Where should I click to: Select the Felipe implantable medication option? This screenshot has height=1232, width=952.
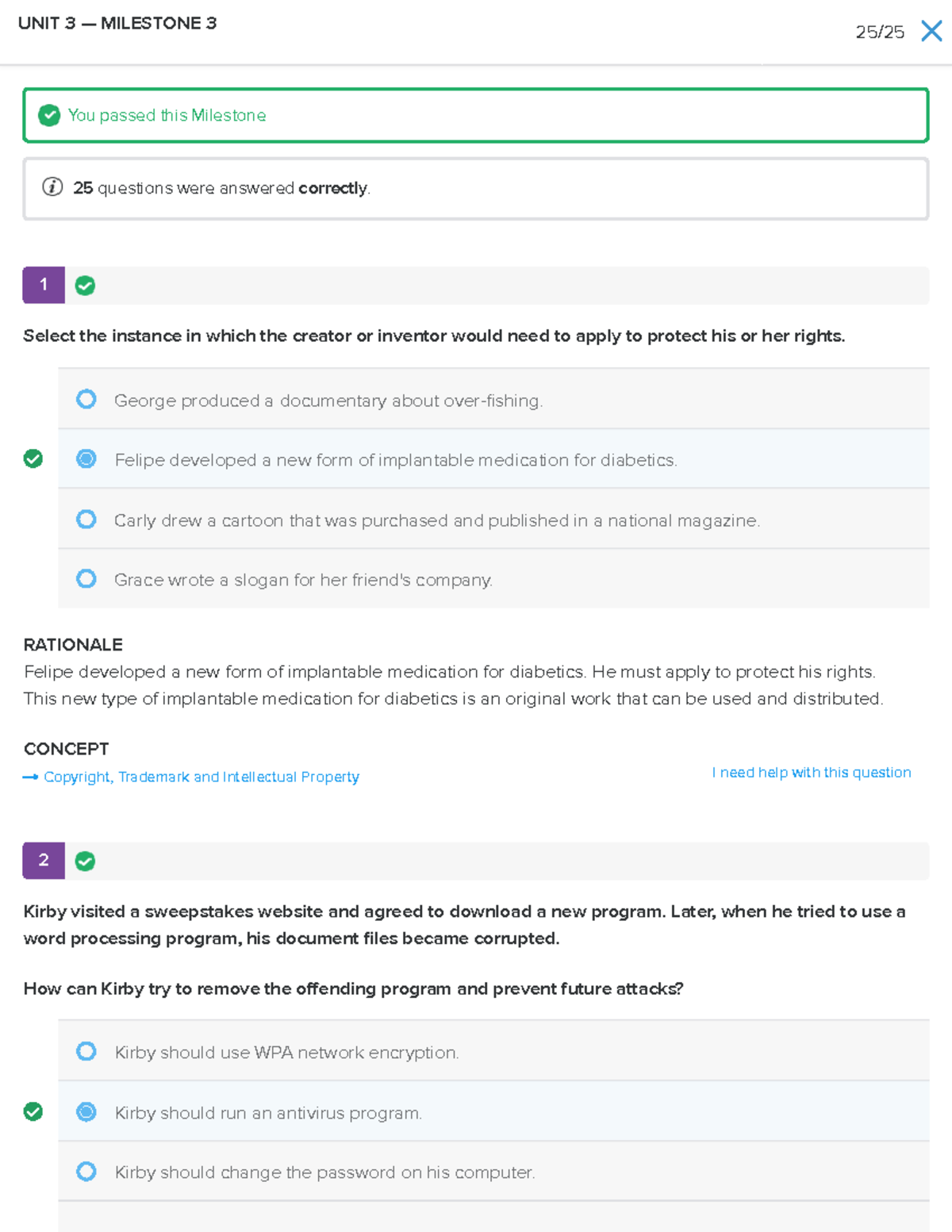[x=86, y=459]
